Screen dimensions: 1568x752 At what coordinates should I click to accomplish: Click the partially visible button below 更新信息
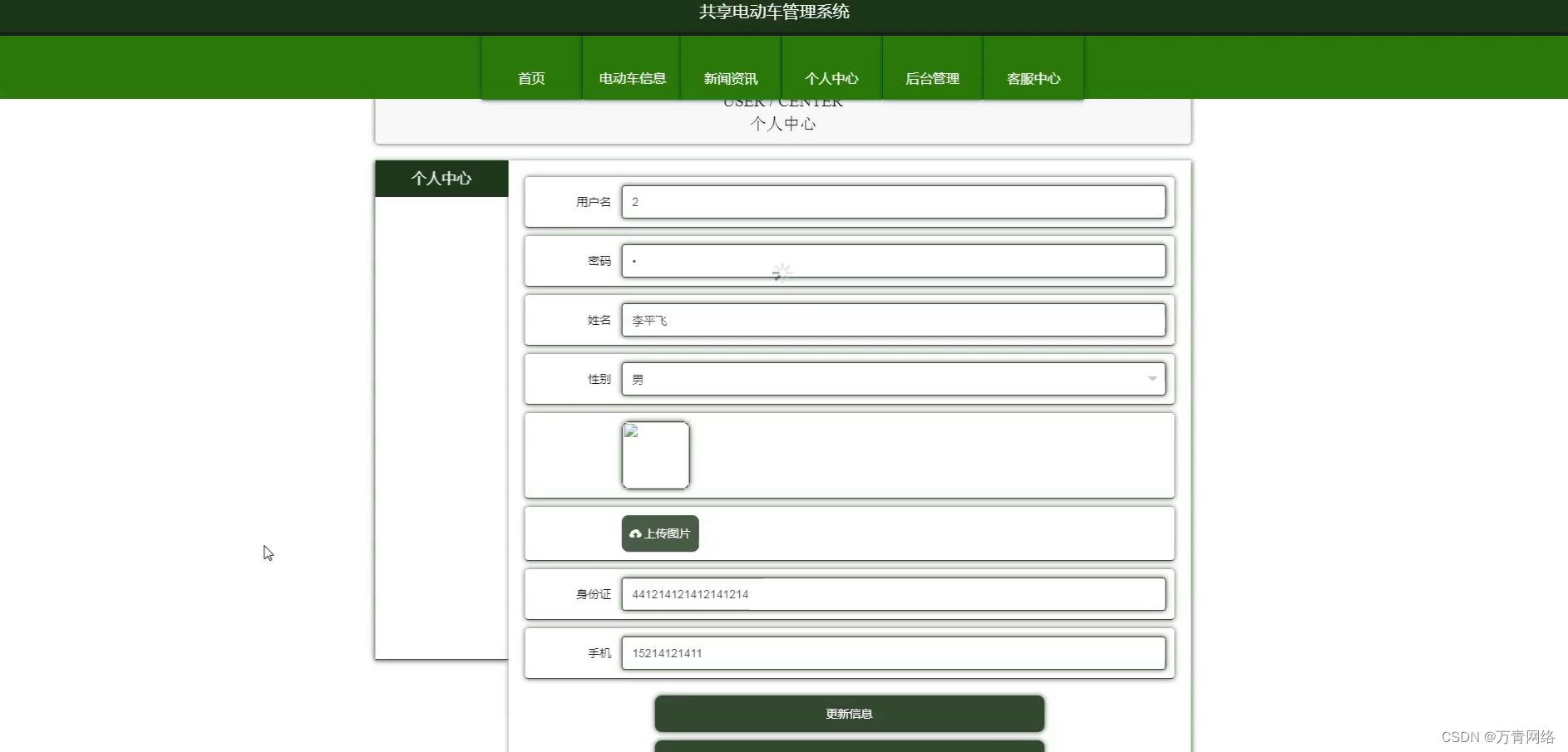point(849,746)
